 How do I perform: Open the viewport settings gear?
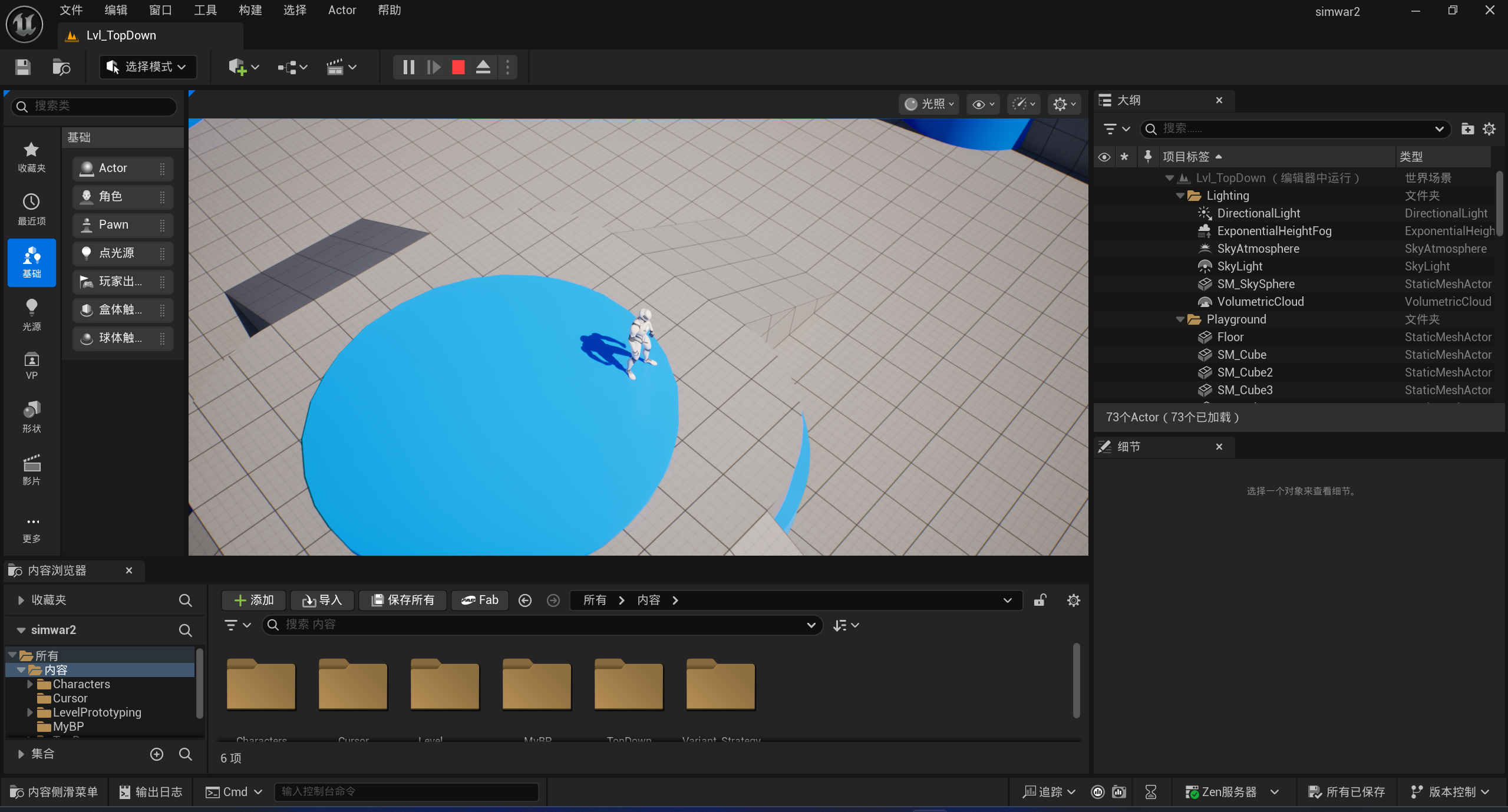coord(1060,104)
